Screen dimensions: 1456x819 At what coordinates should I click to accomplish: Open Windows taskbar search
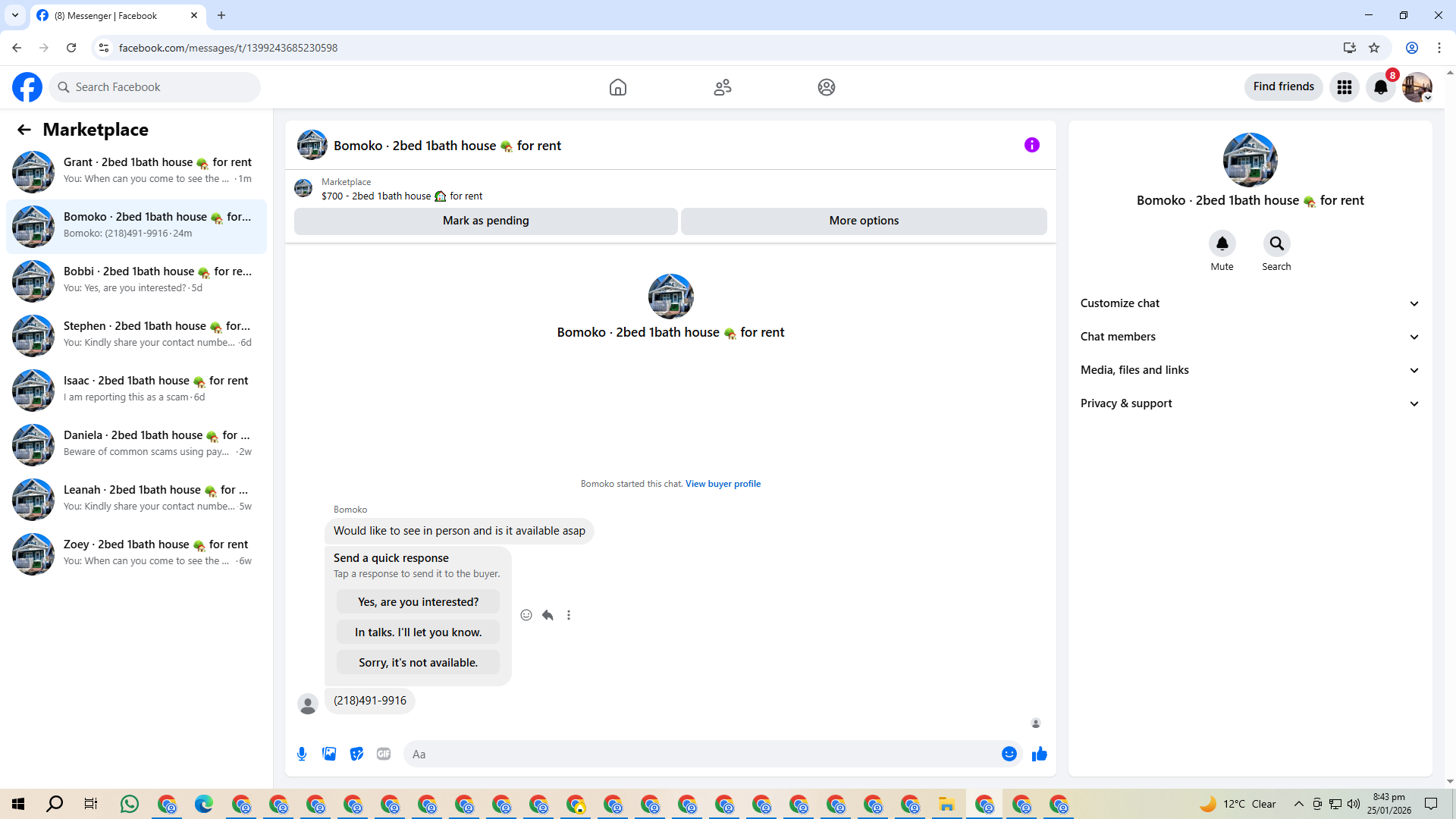(55, 804)
